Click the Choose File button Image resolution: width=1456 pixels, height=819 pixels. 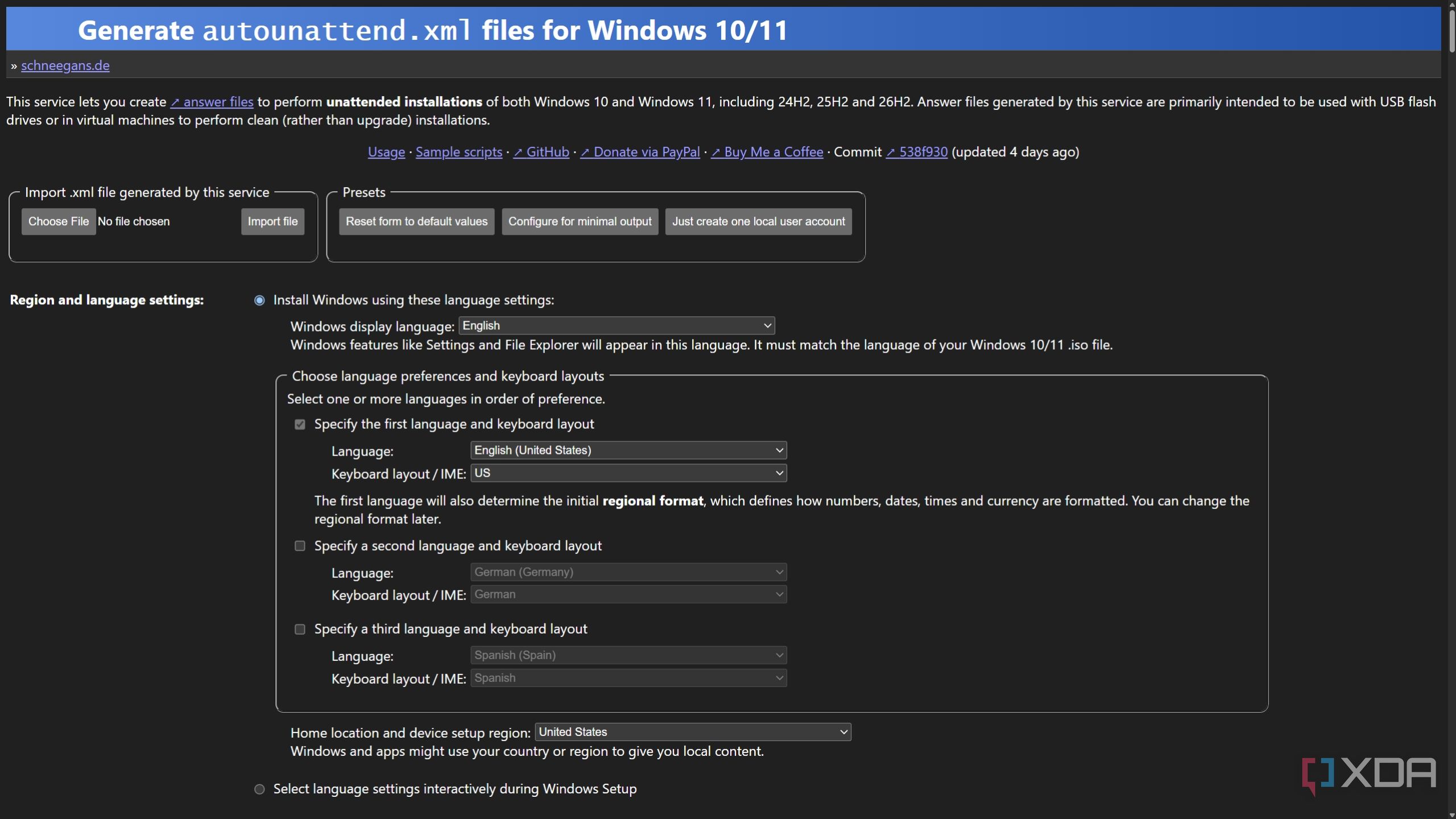59,221
